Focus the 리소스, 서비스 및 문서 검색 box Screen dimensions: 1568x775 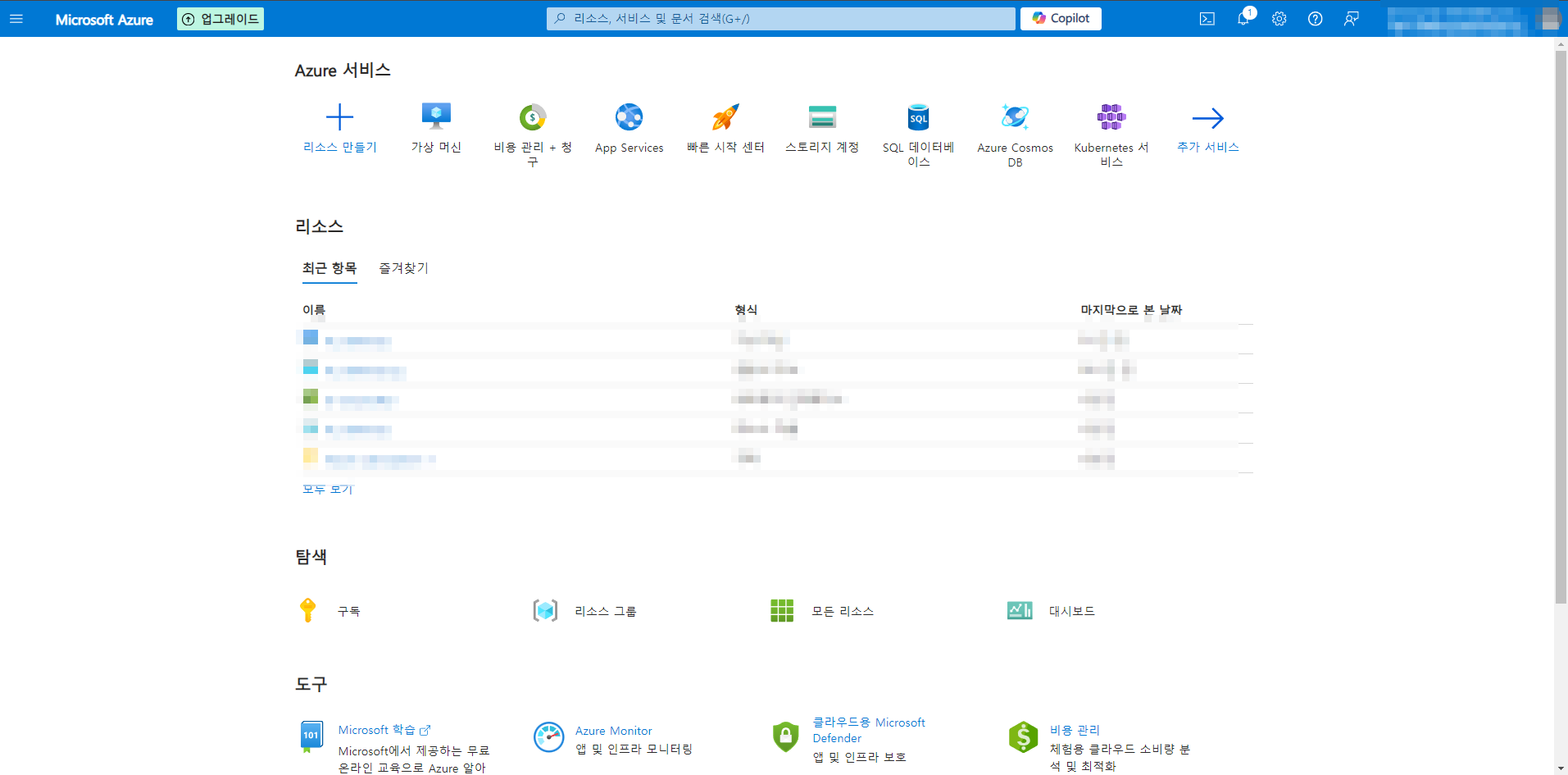click(780, 19)
